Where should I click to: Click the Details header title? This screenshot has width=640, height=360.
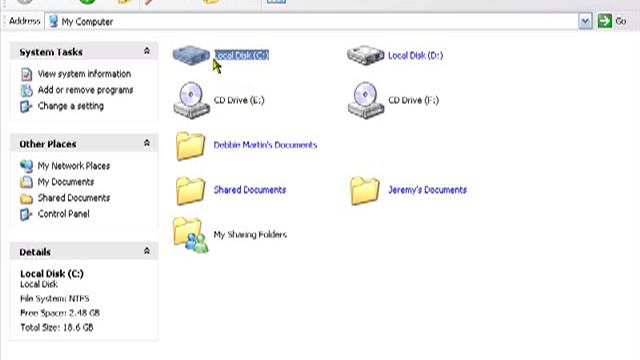[x=35, y=252]
